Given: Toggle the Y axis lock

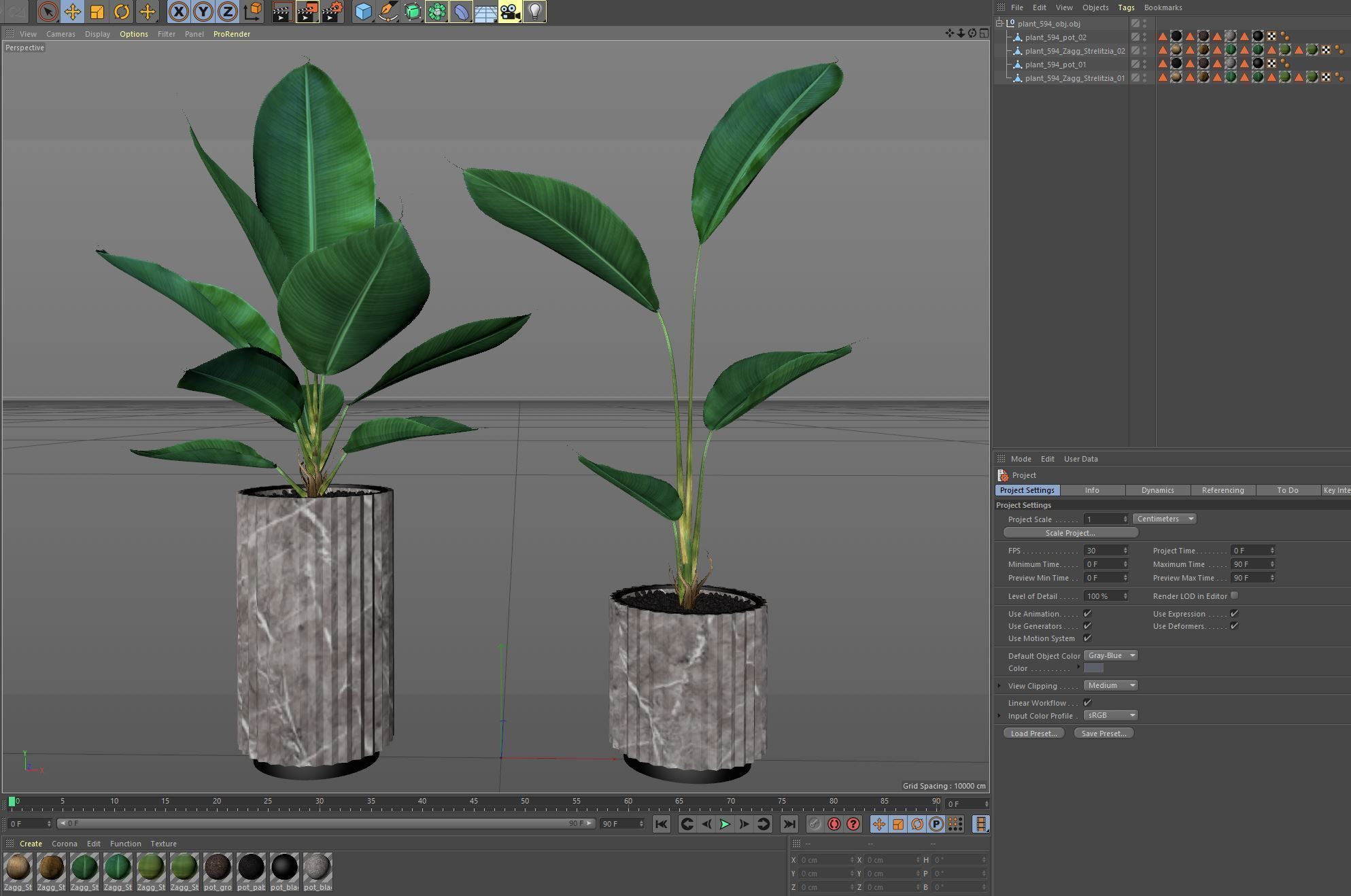Looking at the screenshot, I should (203, 12).
